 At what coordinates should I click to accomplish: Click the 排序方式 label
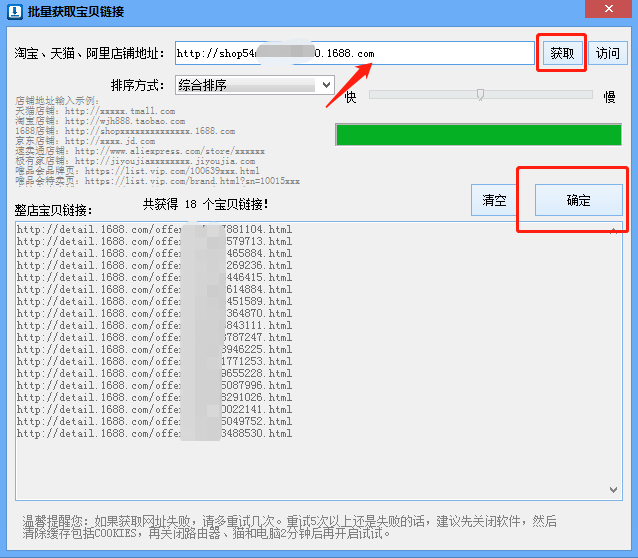tap(138, 85)
